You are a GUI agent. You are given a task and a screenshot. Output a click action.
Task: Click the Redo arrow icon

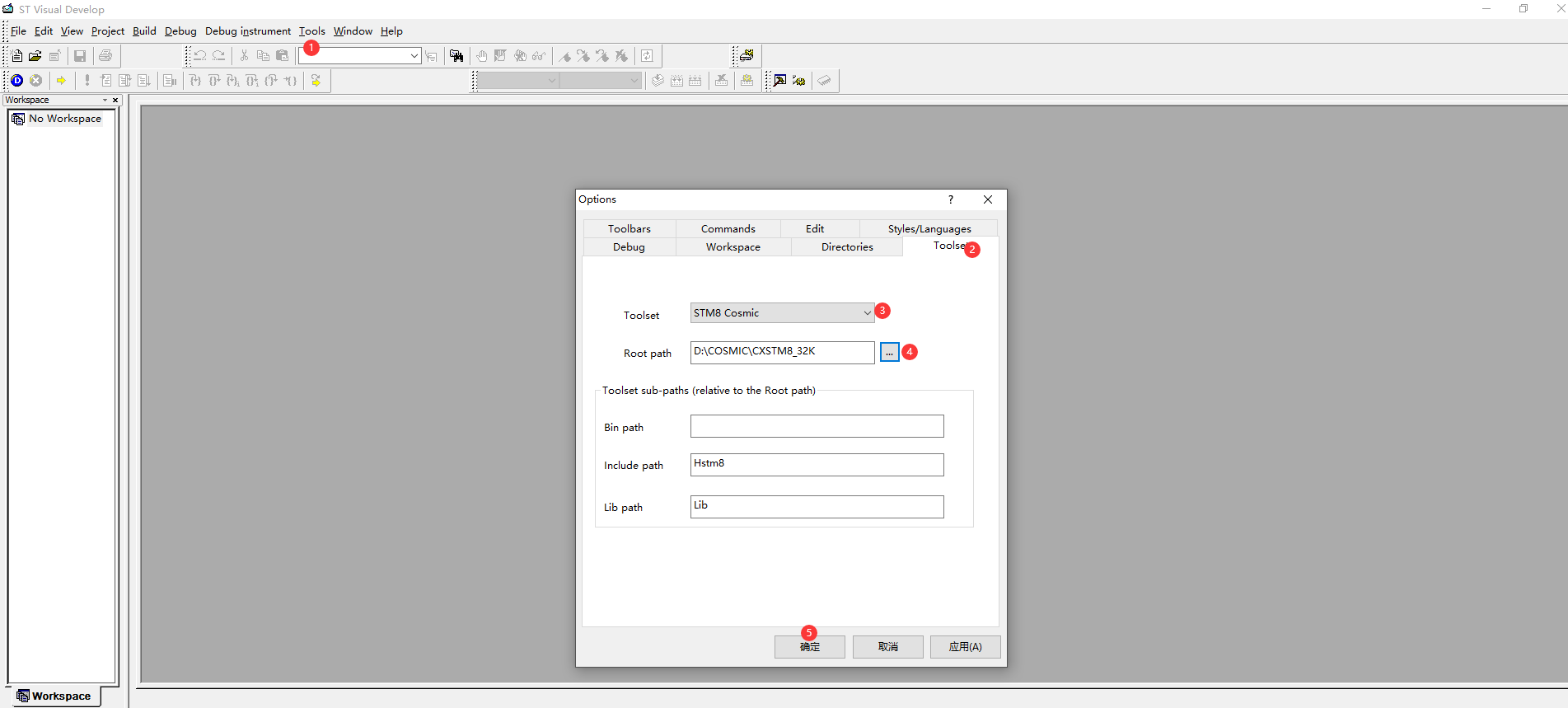pos(218,56)
